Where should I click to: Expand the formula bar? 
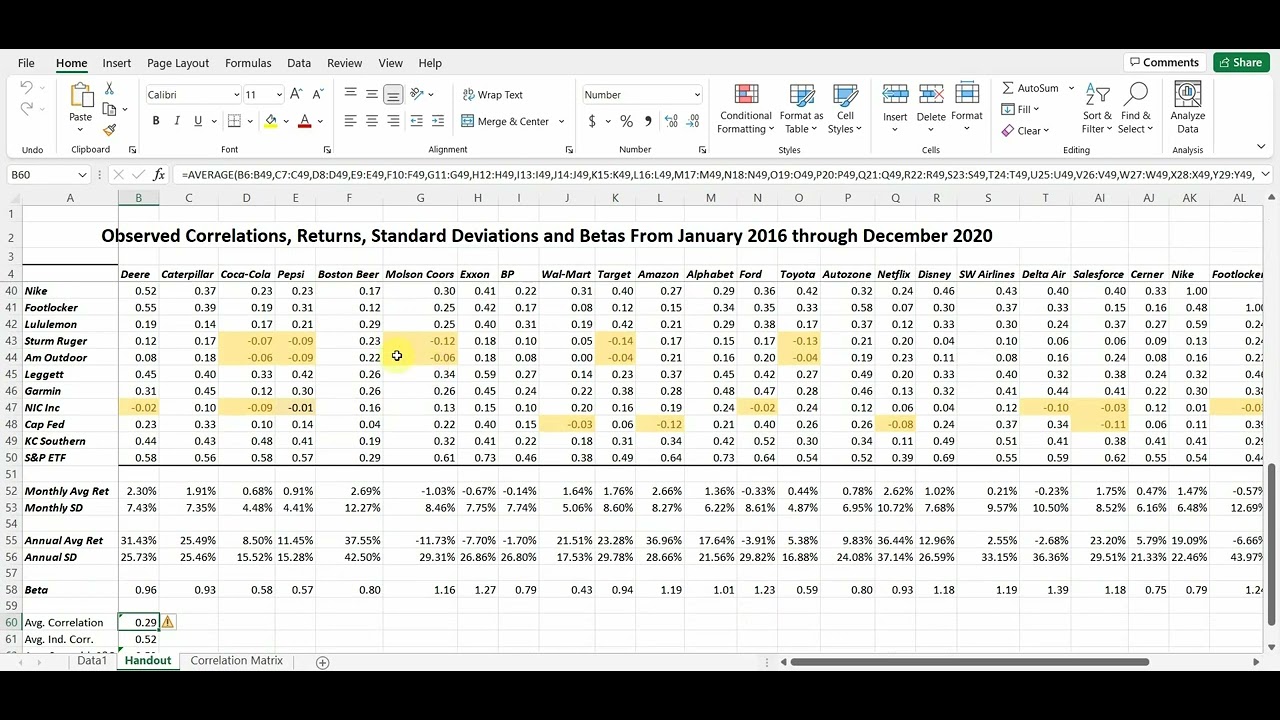pos(1265,174)
